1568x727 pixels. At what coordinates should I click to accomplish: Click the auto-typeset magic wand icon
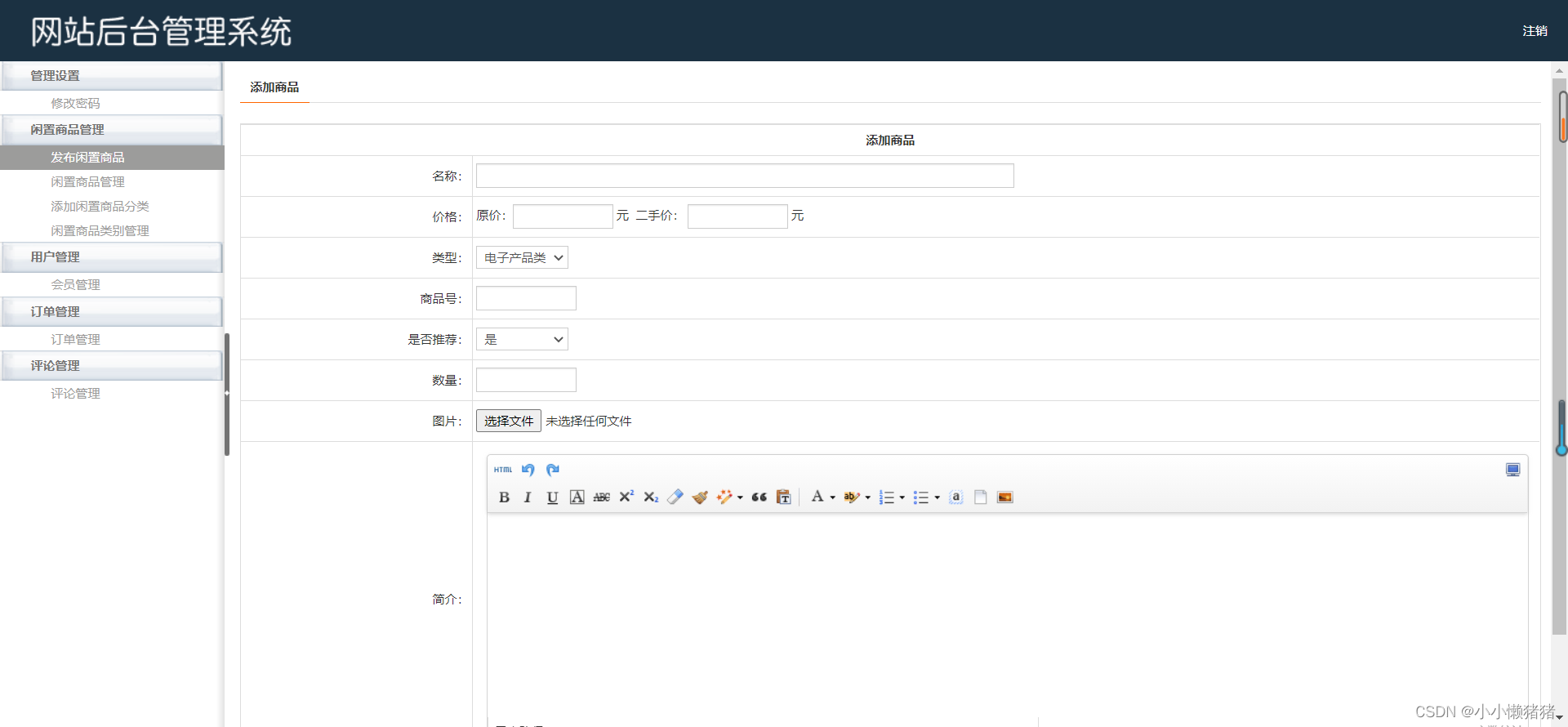click(x=724, y=497)
